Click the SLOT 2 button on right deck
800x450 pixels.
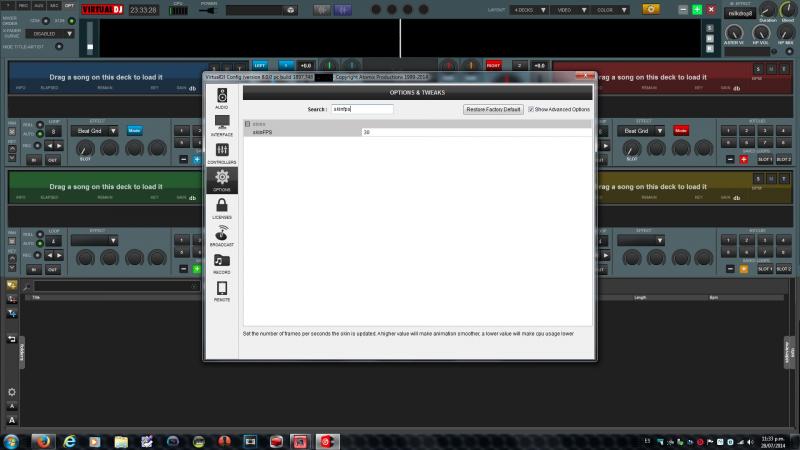tap(784, 160)
